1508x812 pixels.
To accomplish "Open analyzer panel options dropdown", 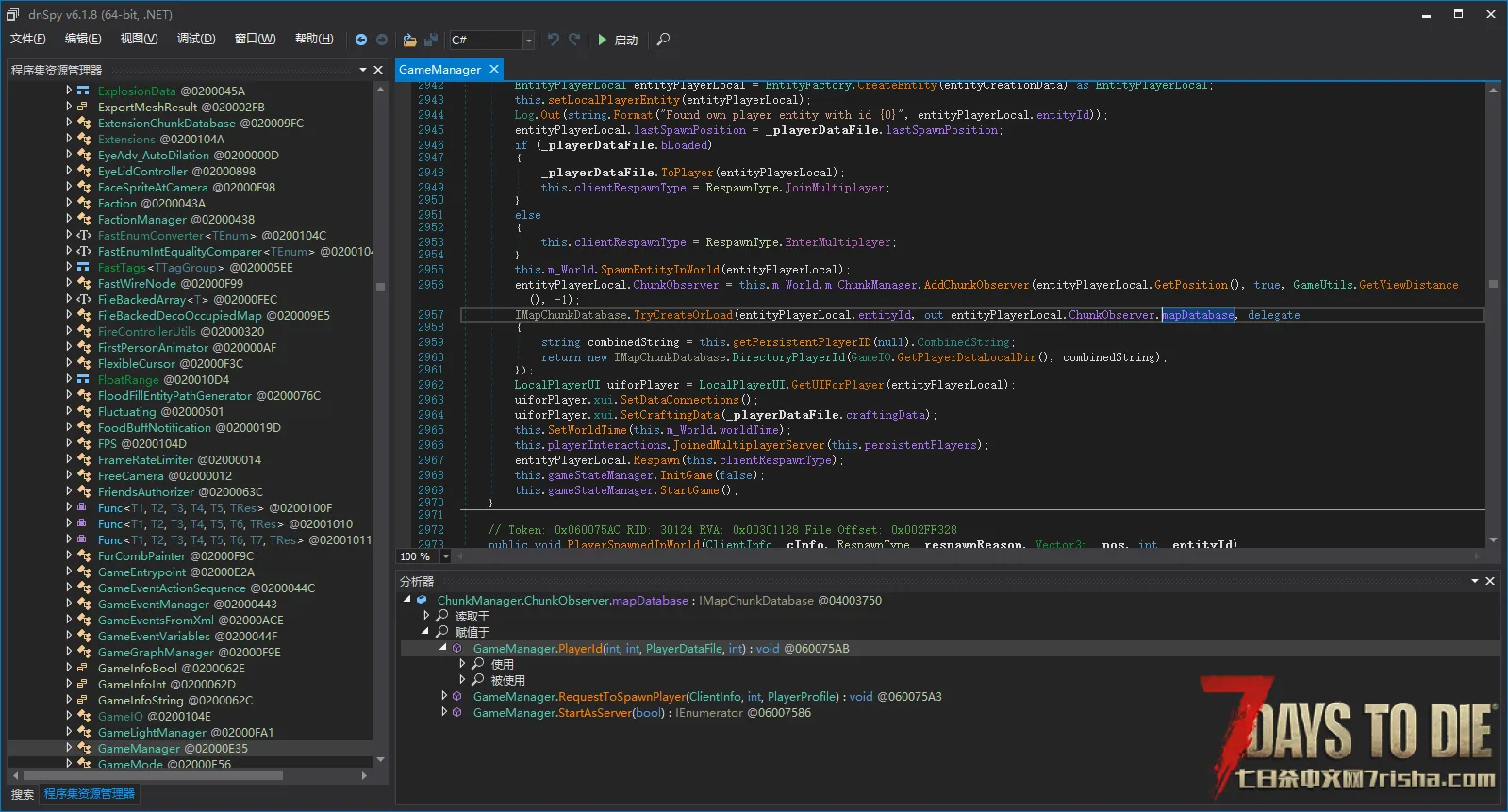I will tap(1475, 581).
